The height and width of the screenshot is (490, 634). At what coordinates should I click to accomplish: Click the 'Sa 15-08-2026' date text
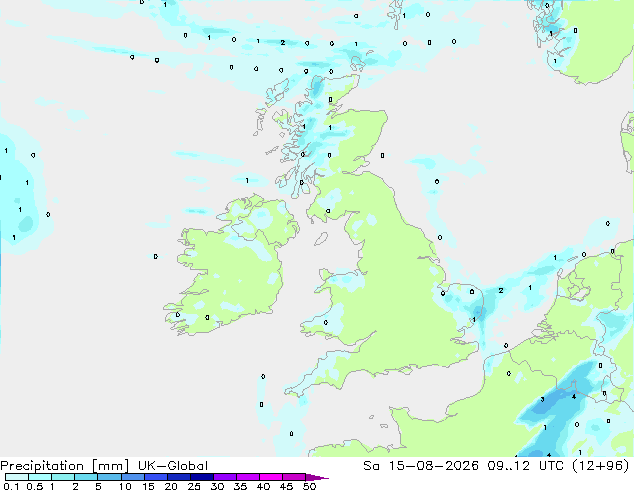(x=421, y=466)
